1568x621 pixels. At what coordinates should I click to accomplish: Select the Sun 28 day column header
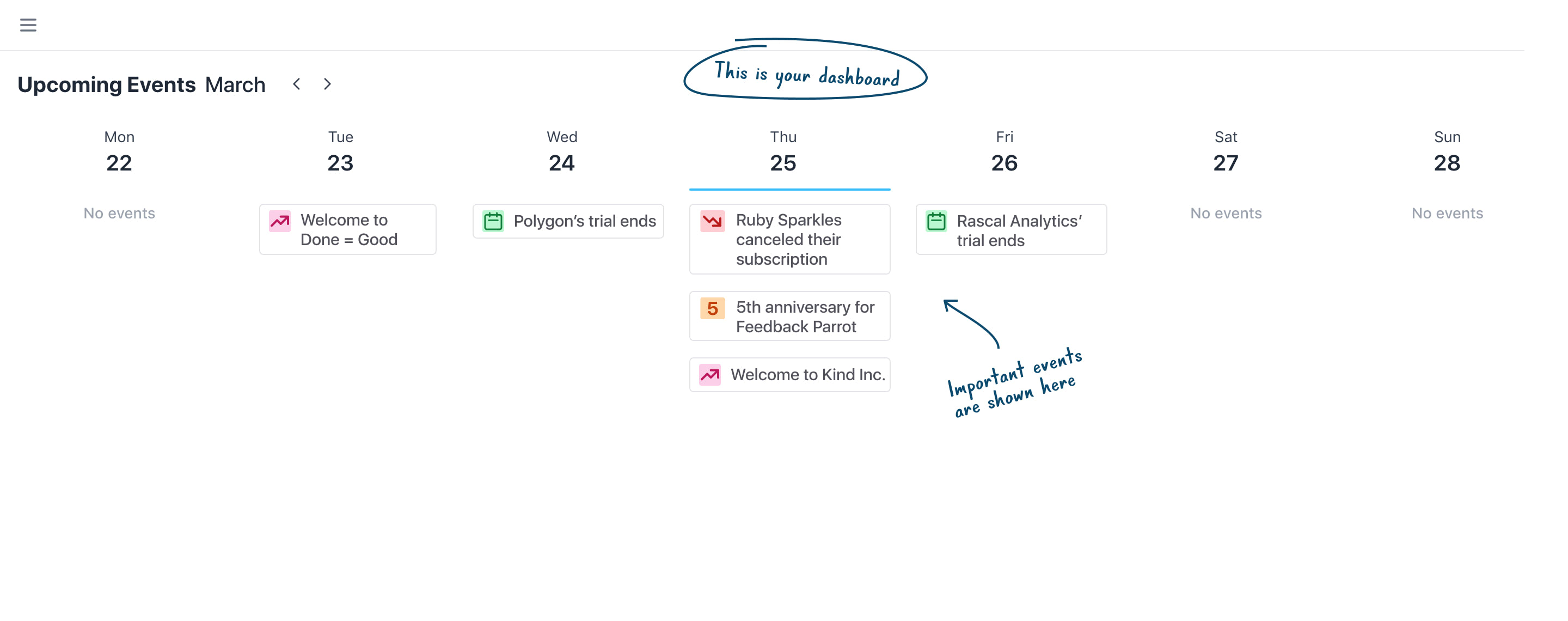click(1447, 152)
